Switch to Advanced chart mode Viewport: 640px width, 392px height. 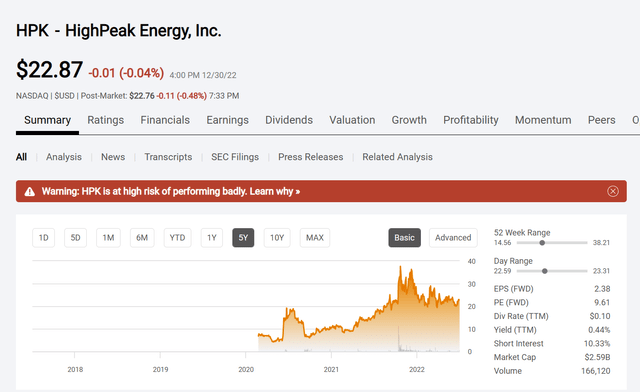(x=453, y=238)
